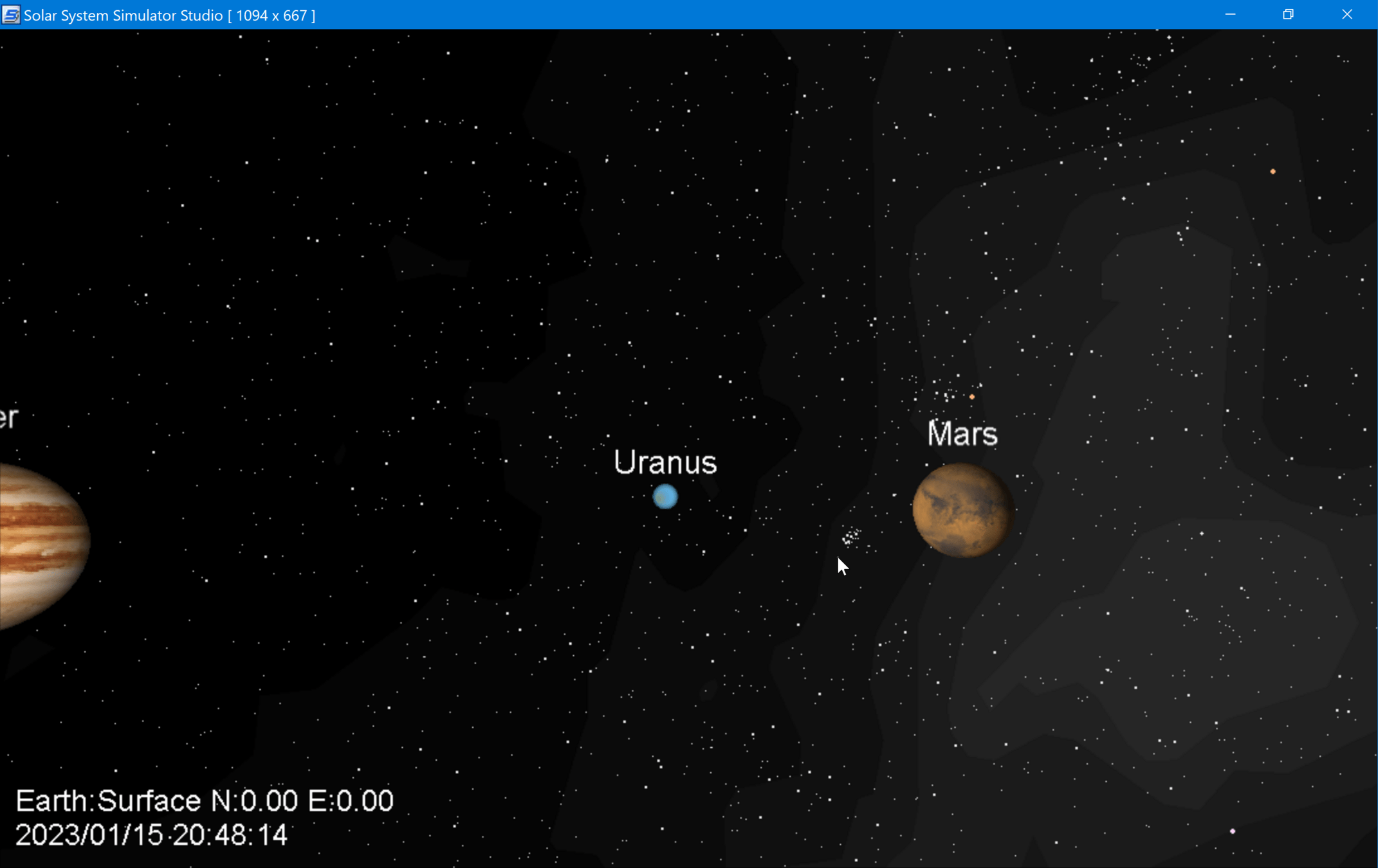Click the app icon in title bar

click(x=11, y=15)
